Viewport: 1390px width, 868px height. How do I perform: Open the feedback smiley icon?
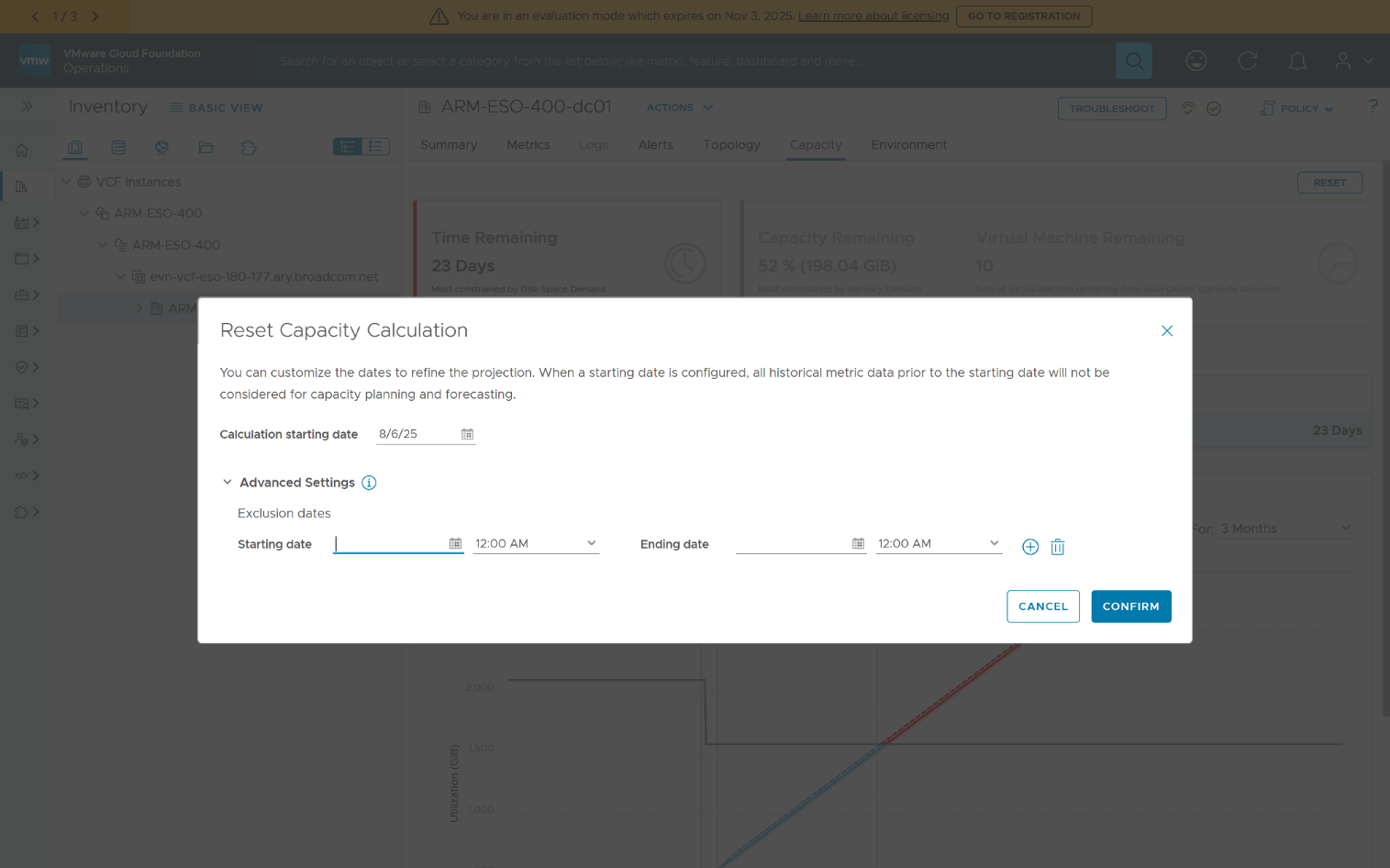(x=1196, y=61)
